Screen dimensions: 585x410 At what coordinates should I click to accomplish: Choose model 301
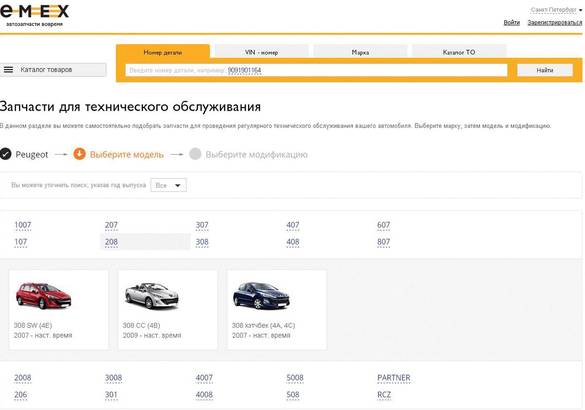(111, 395)
